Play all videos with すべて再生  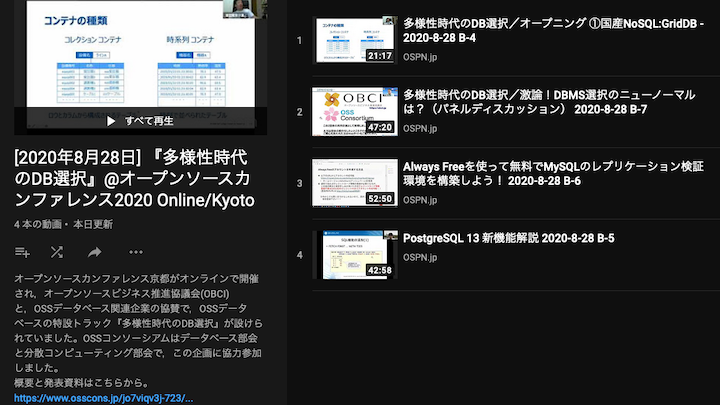[140, 121]
